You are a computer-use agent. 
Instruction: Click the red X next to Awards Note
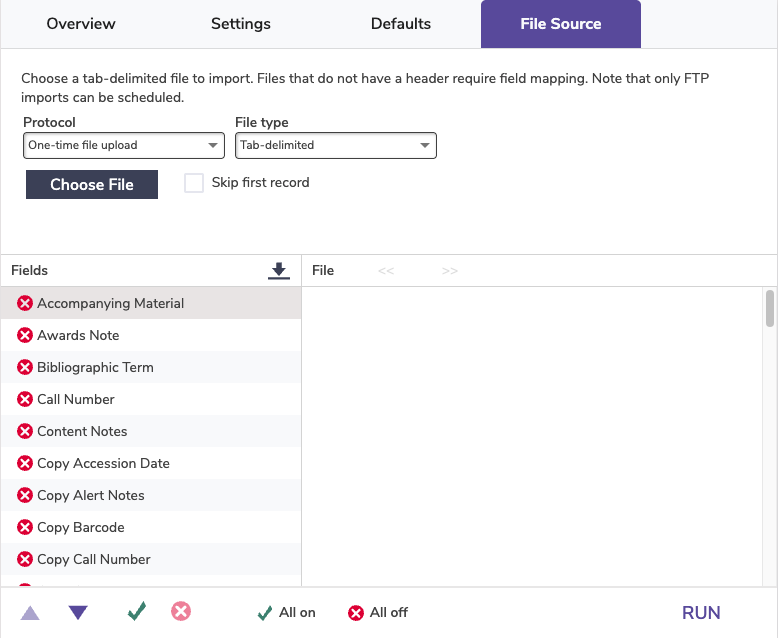(x=25, y=335)
